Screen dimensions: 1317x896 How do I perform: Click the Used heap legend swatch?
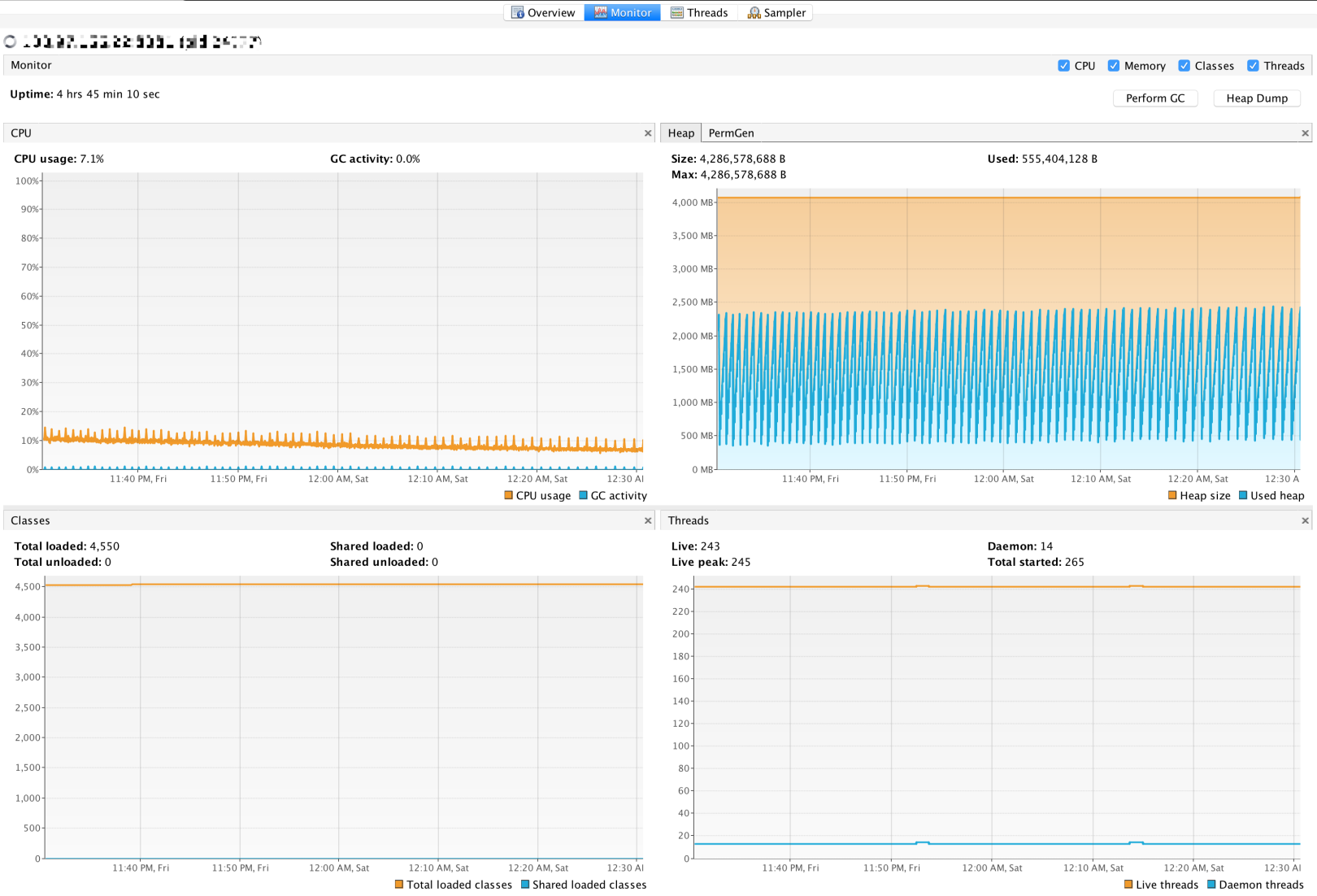(x=1243, y=495)
